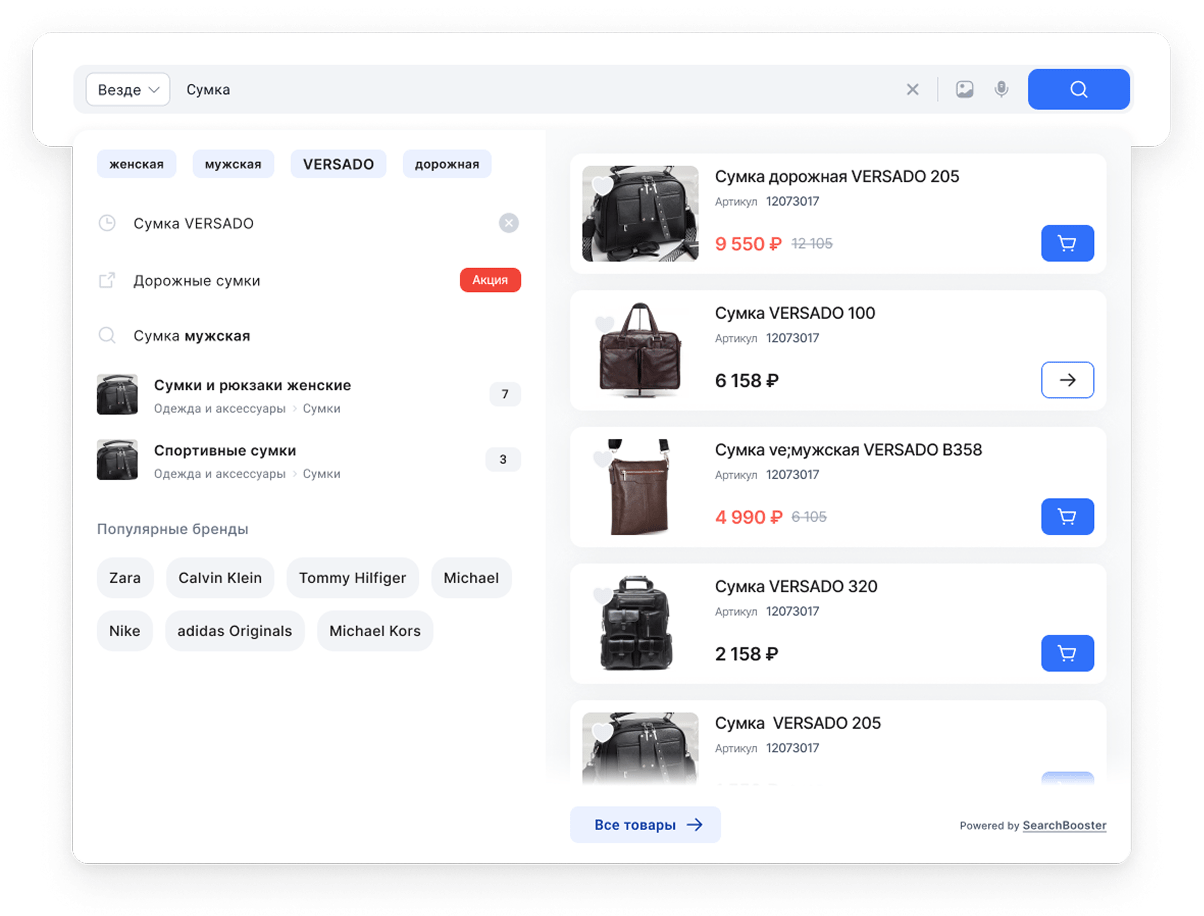Click the 'Акция' promo badge

pos(490,280)
